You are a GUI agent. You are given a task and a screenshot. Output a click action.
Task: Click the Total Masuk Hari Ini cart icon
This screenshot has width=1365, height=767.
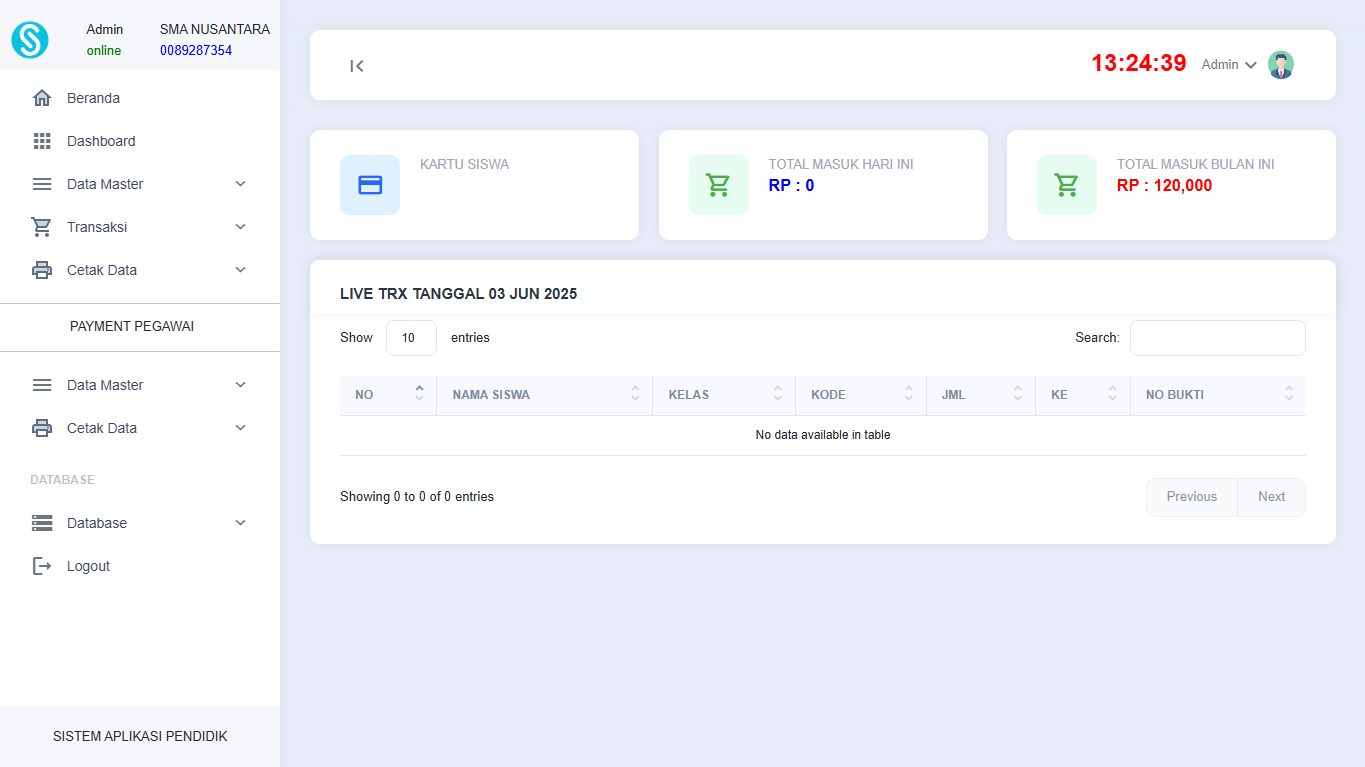click(x=718, y=185)
